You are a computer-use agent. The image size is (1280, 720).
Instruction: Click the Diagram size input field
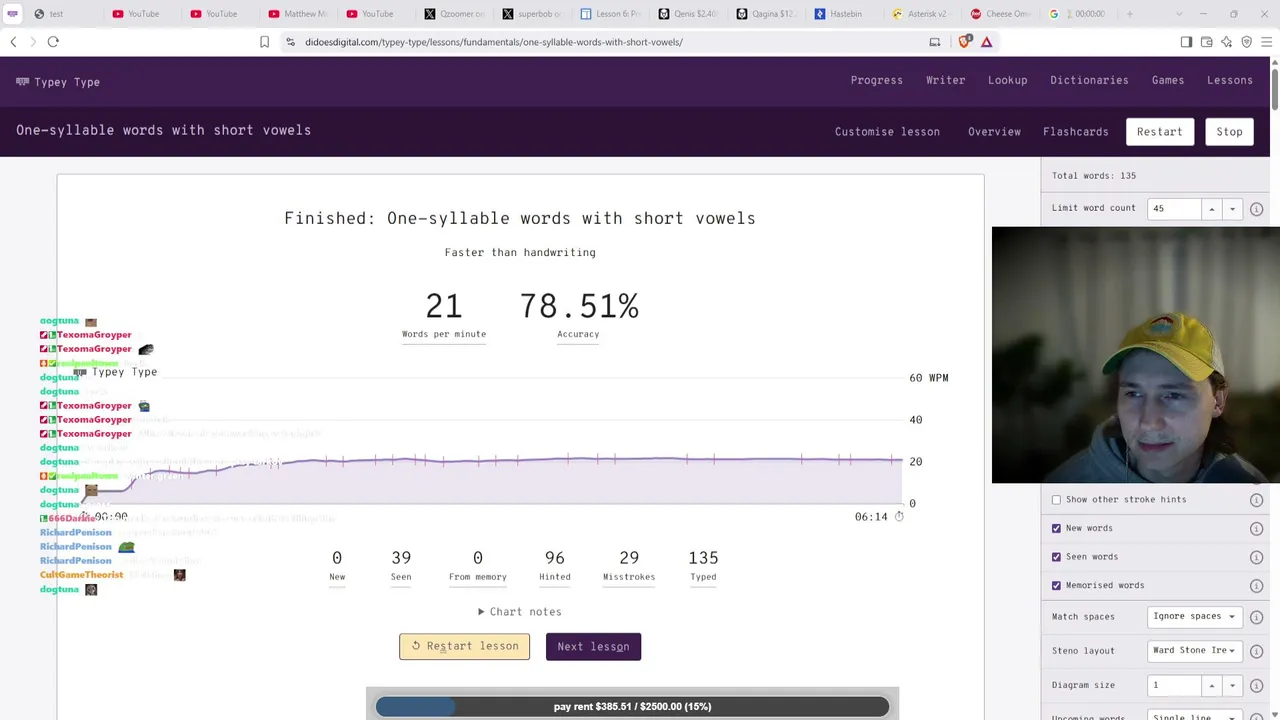pyautogui.click(x=1174, y=686)
